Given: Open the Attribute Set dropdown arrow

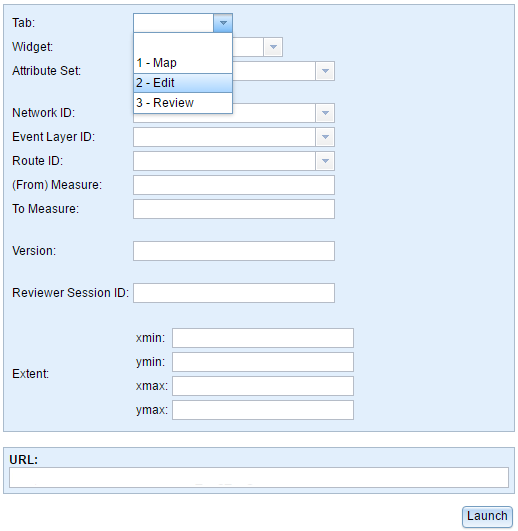Looking at the screenshot, I should coord(325,71).
